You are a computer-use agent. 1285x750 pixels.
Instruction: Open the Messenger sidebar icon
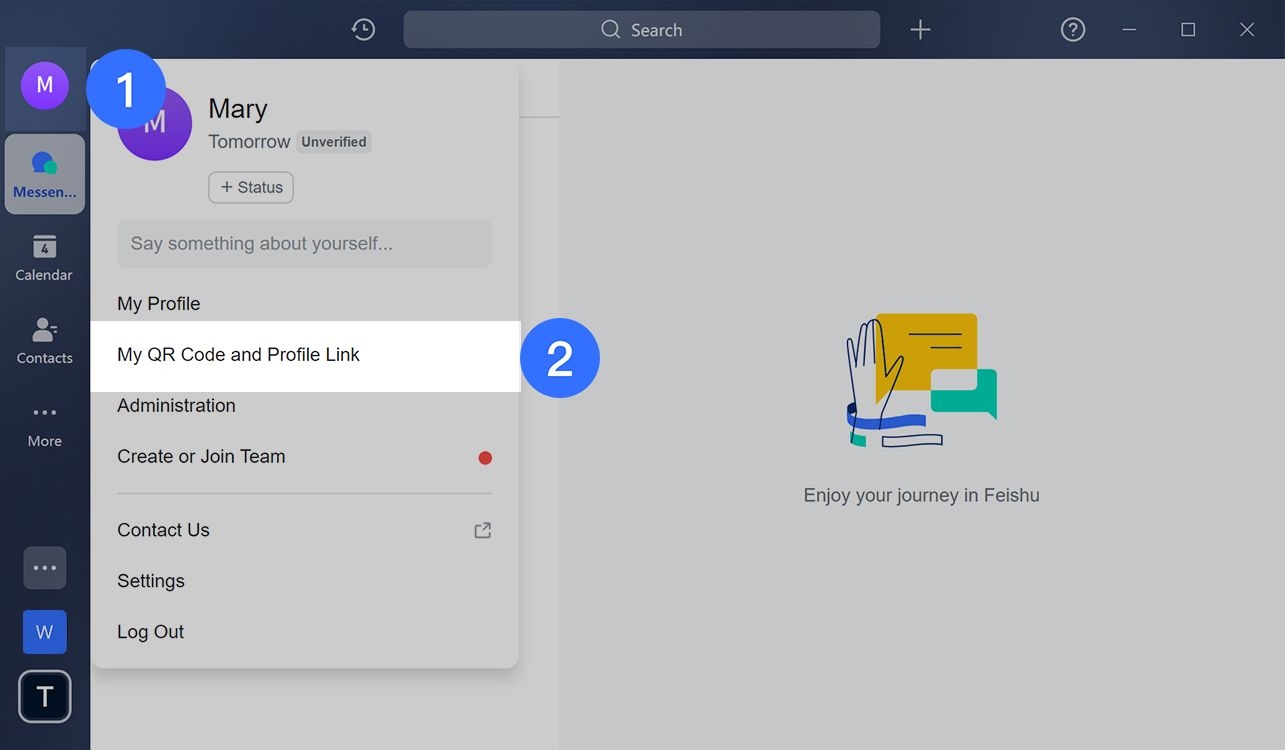tap(45, 173)
